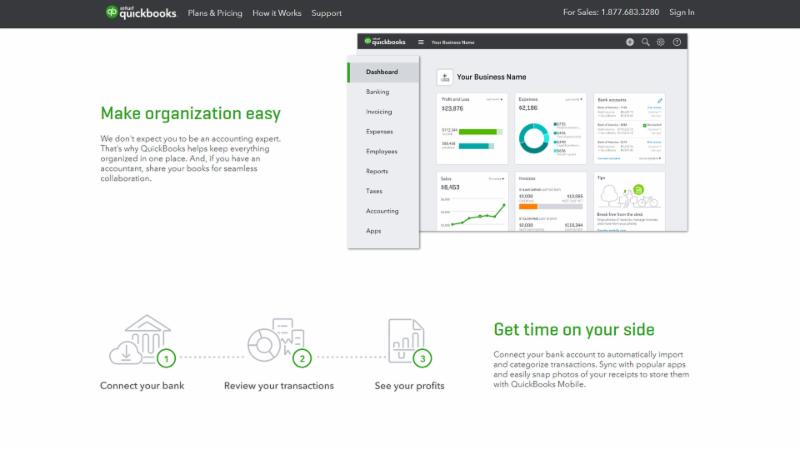This screenshot has height=450, width=800.
Task: Click the hamburger menu in dashboard preview
Action: (x=421, y=42)
